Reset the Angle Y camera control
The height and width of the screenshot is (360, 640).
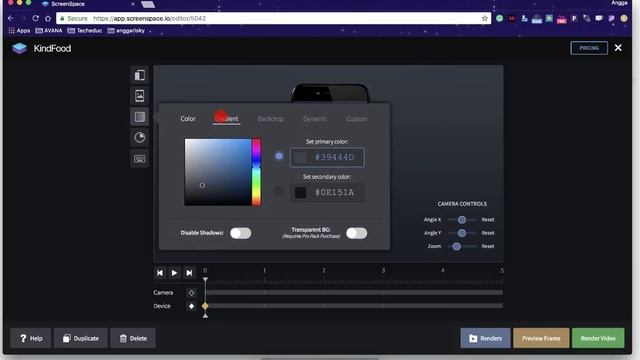pyautogui.click(x=488, y=233)
